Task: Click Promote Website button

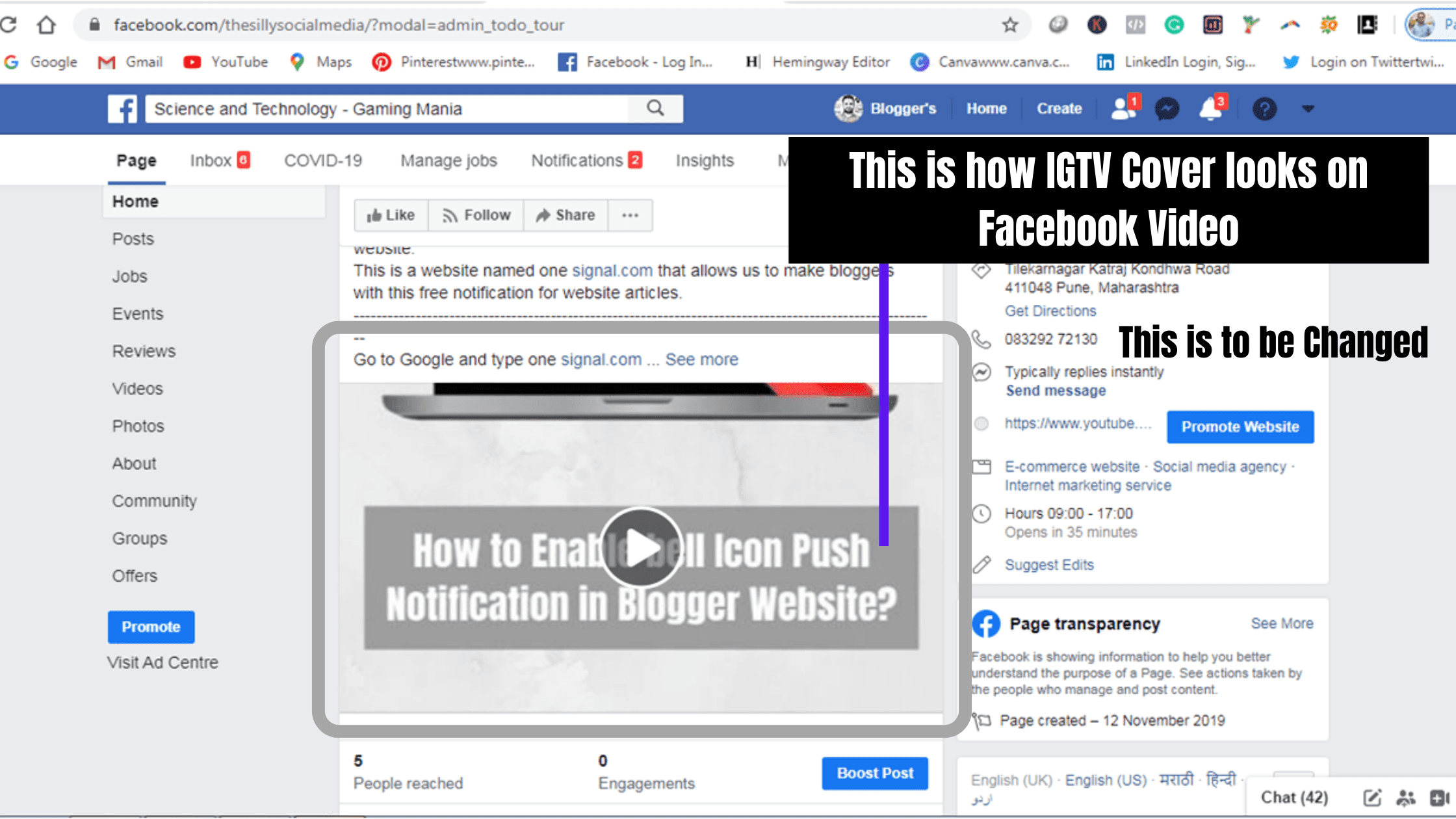Action: (1240, 427)
